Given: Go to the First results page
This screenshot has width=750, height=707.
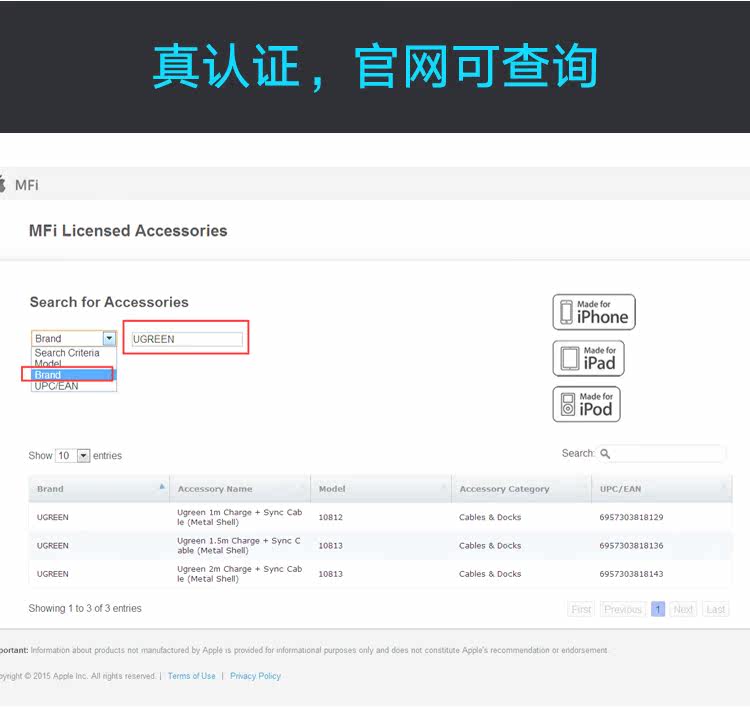Looking at the screenshot, I should (581, 609).
